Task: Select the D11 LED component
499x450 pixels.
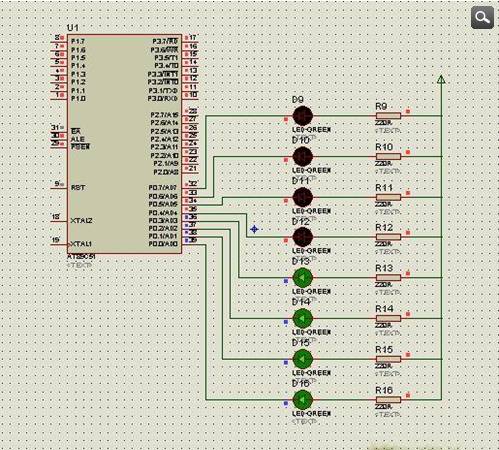Action: (x=303, y=197)
